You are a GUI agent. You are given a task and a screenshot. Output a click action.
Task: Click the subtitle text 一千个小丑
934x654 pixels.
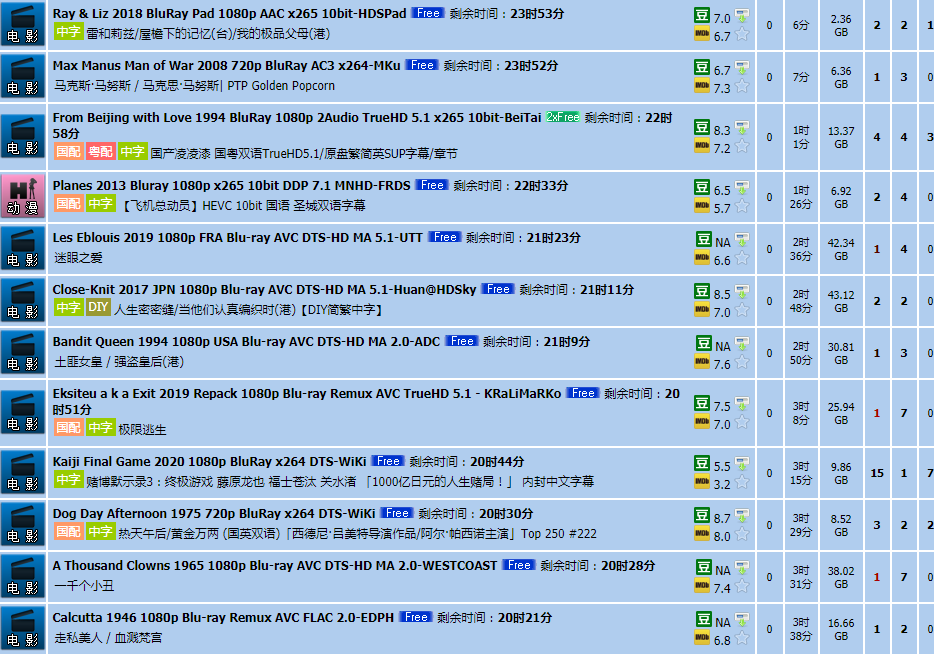pos(84,586)
